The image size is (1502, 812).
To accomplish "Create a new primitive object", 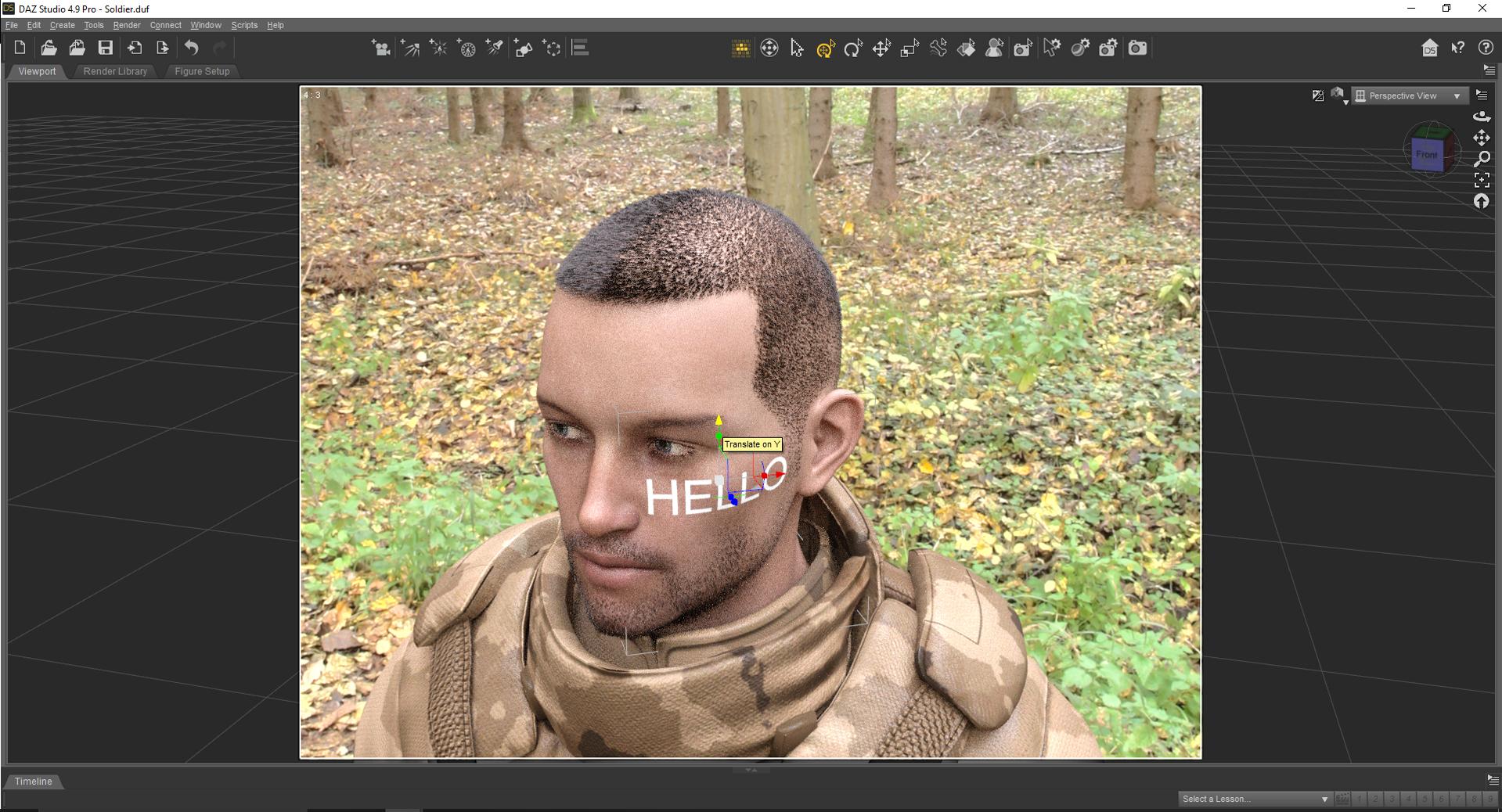I will tap(524, 49).
